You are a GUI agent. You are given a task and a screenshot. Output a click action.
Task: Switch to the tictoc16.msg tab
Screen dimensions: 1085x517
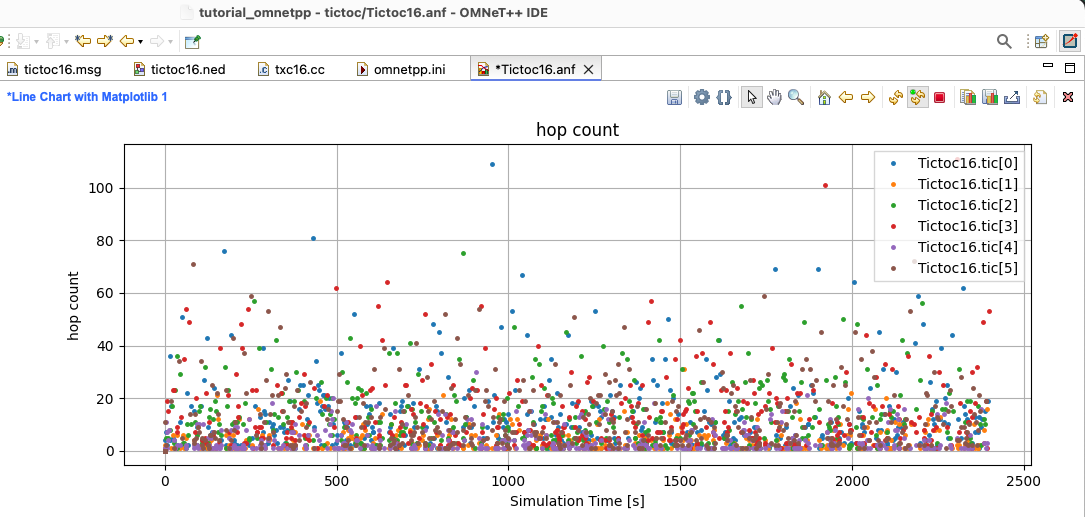tap(54, 69)
